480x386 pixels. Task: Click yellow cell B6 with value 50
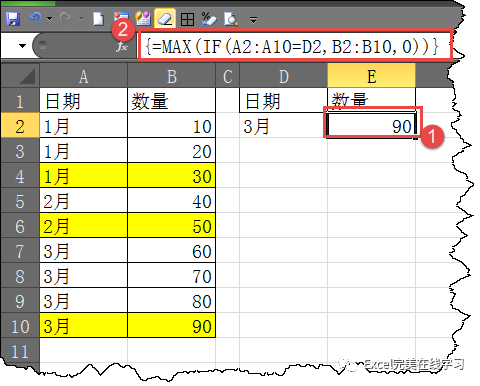click(x=172, y=225)
